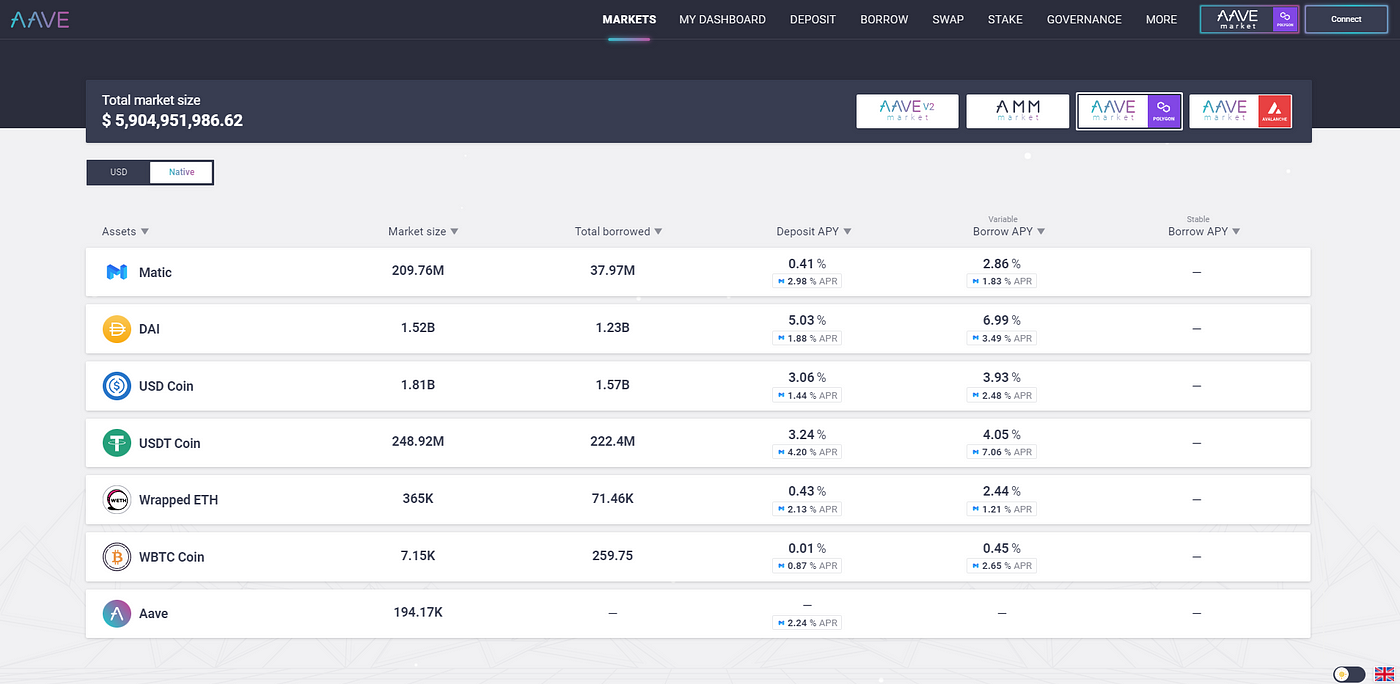Sort table by Deposit APY
This screenshot has height=684, width=1400.
pos(814,232)
